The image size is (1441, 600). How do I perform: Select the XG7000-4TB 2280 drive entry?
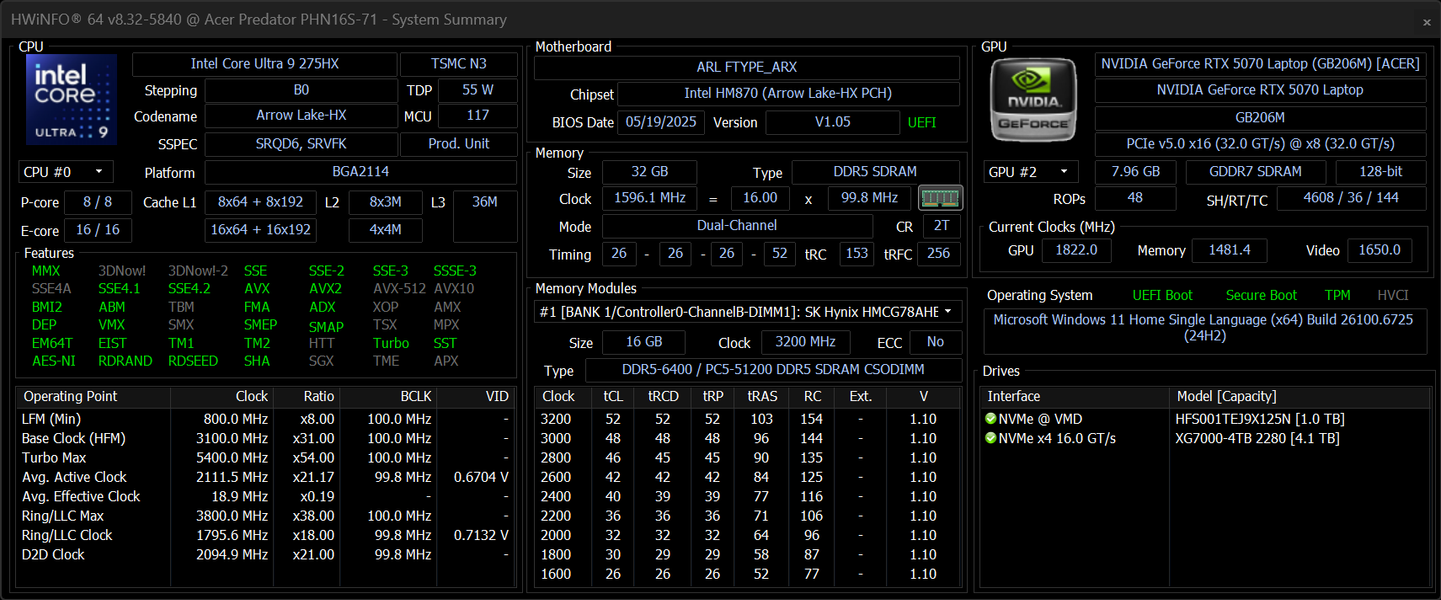(x=1257, y=438)
